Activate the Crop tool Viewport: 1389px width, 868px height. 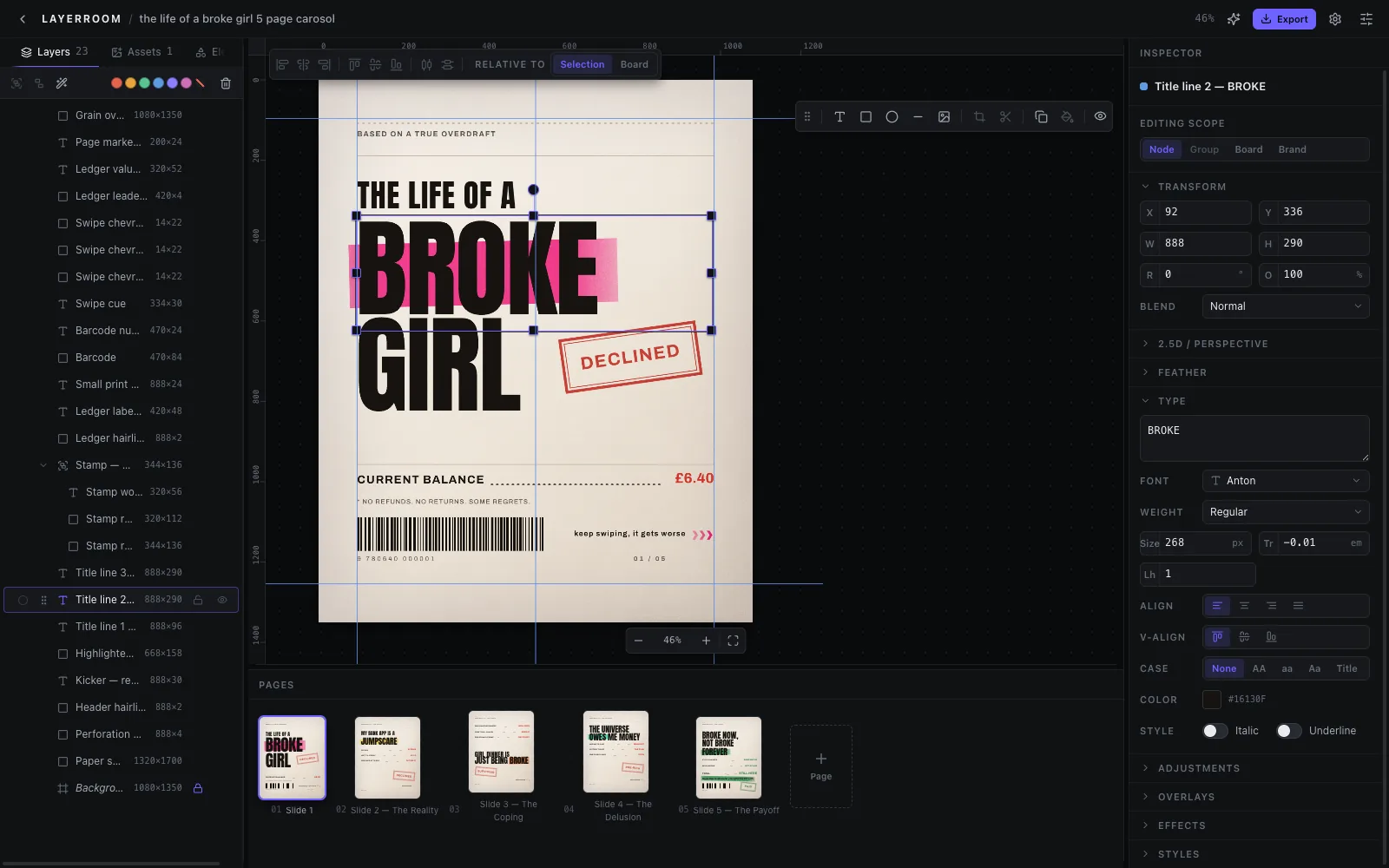pos(979,117)
